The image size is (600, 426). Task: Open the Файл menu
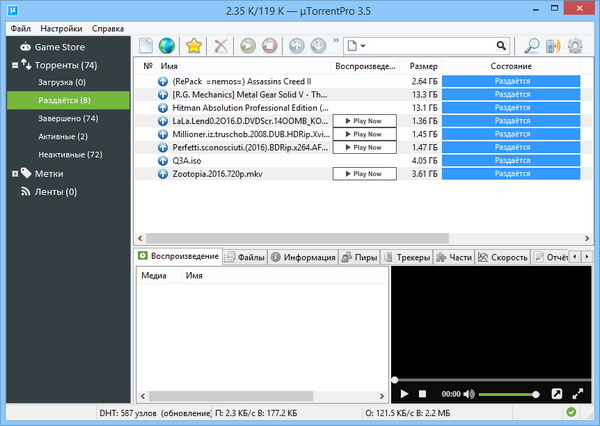click(x=21, y=29)
